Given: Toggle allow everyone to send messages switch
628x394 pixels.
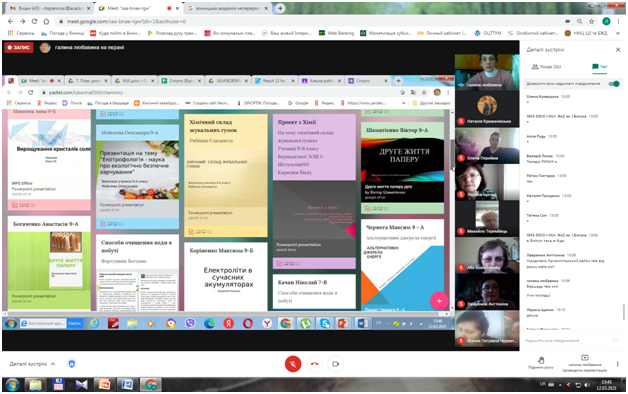Looking at the screenshot, I should [614, 84].
